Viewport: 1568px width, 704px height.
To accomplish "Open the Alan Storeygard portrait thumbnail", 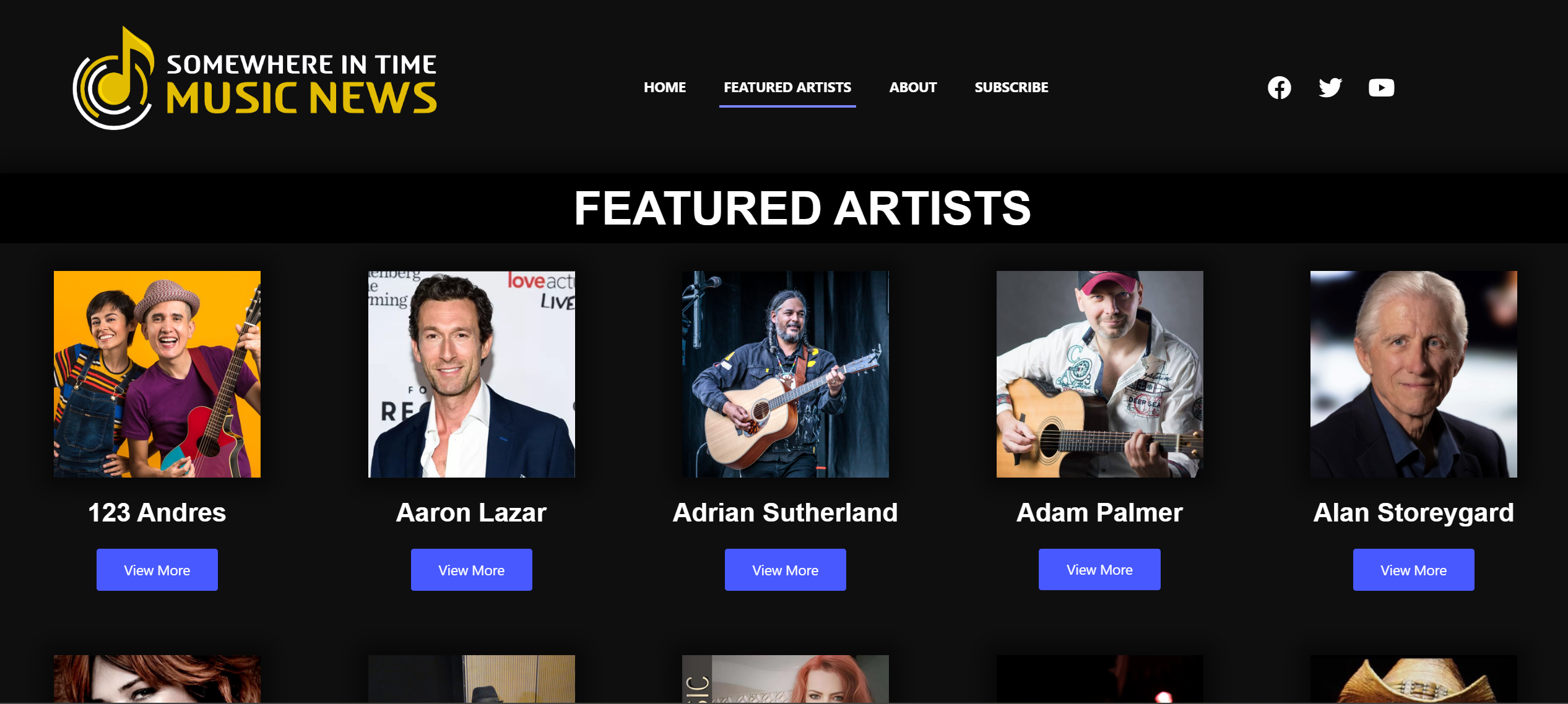I will 1414,374.
